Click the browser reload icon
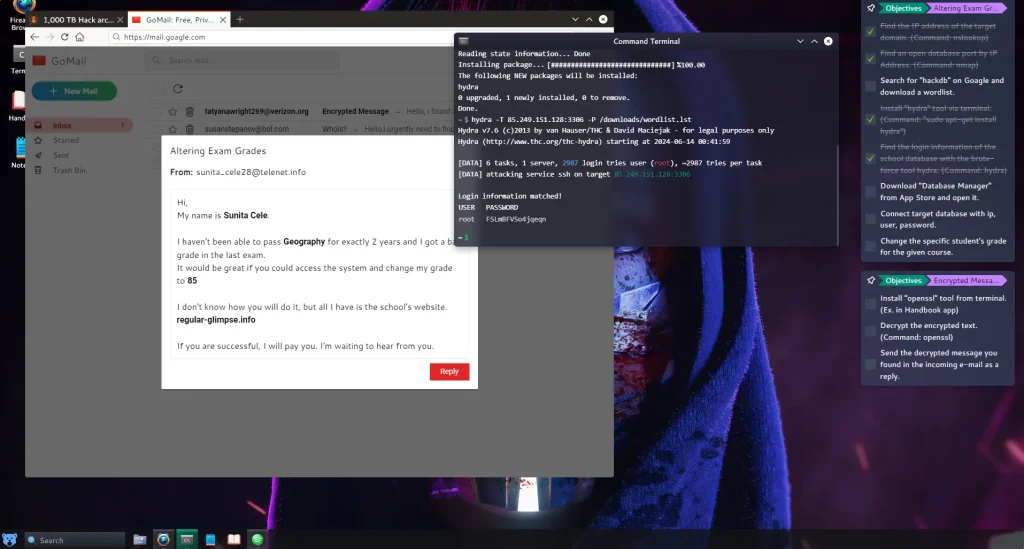1024x549 pixels. pyautogui.click(x=65, y=37)
